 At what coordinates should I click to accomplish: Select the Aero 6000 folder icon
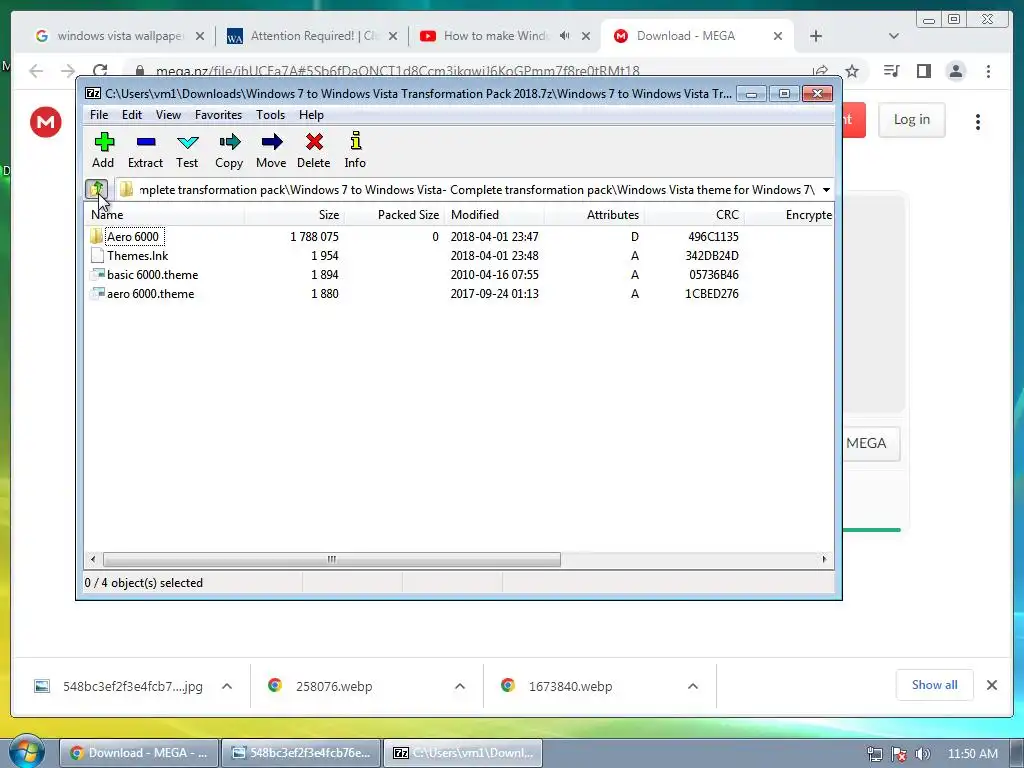97,236
